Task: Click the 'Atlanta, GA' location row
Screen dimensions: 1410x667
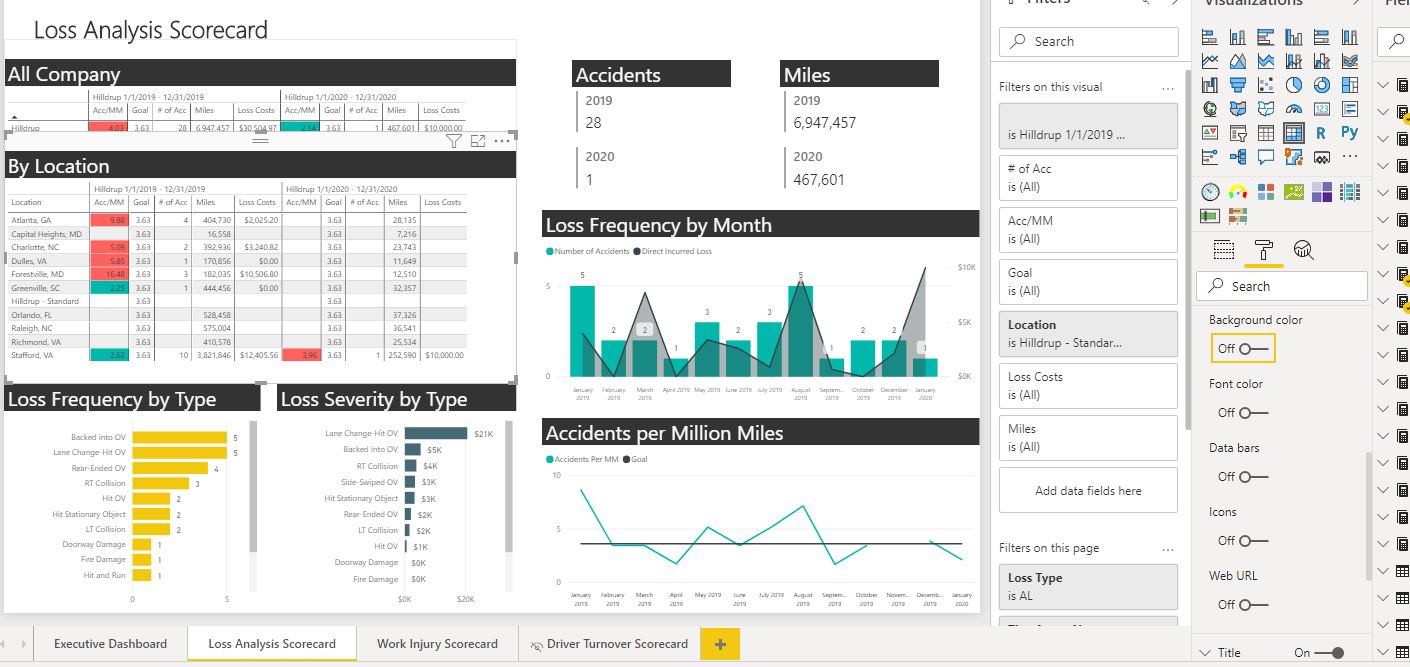Action: tap(238, 220)
